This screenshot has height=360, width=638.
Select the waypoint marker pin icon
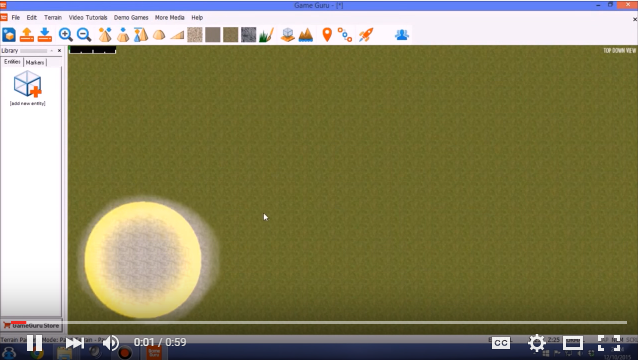point(327,35)
